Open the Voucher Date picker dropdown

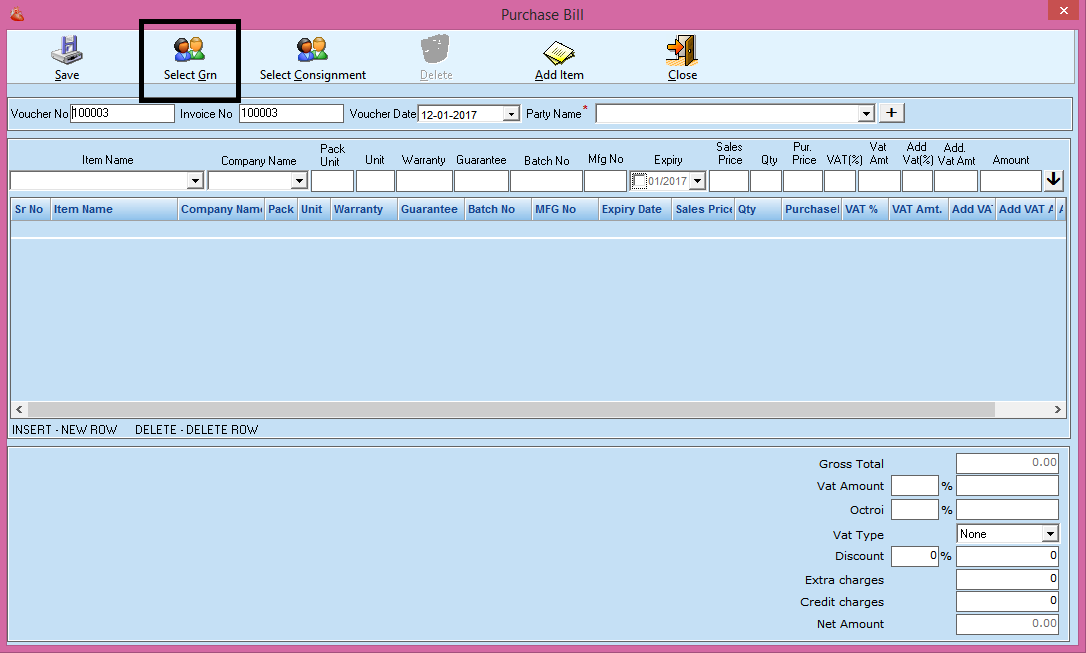[511, 114]
